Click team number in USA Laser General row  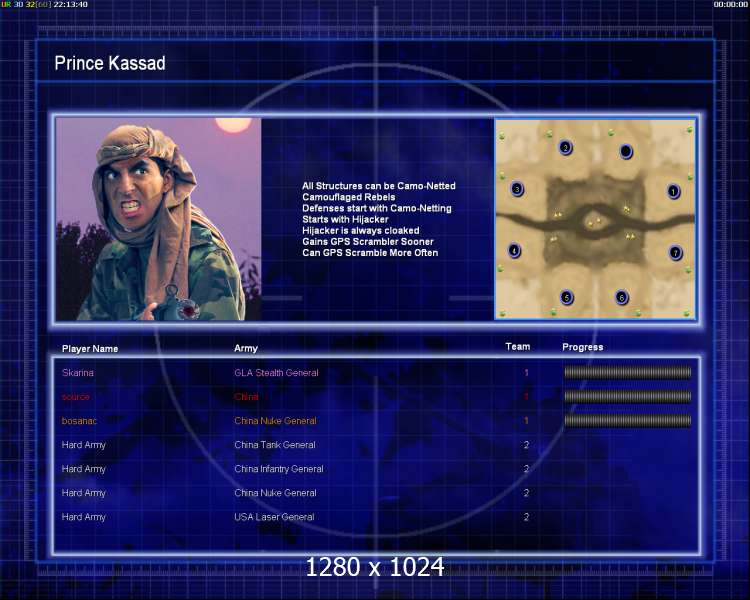[526, 517]
